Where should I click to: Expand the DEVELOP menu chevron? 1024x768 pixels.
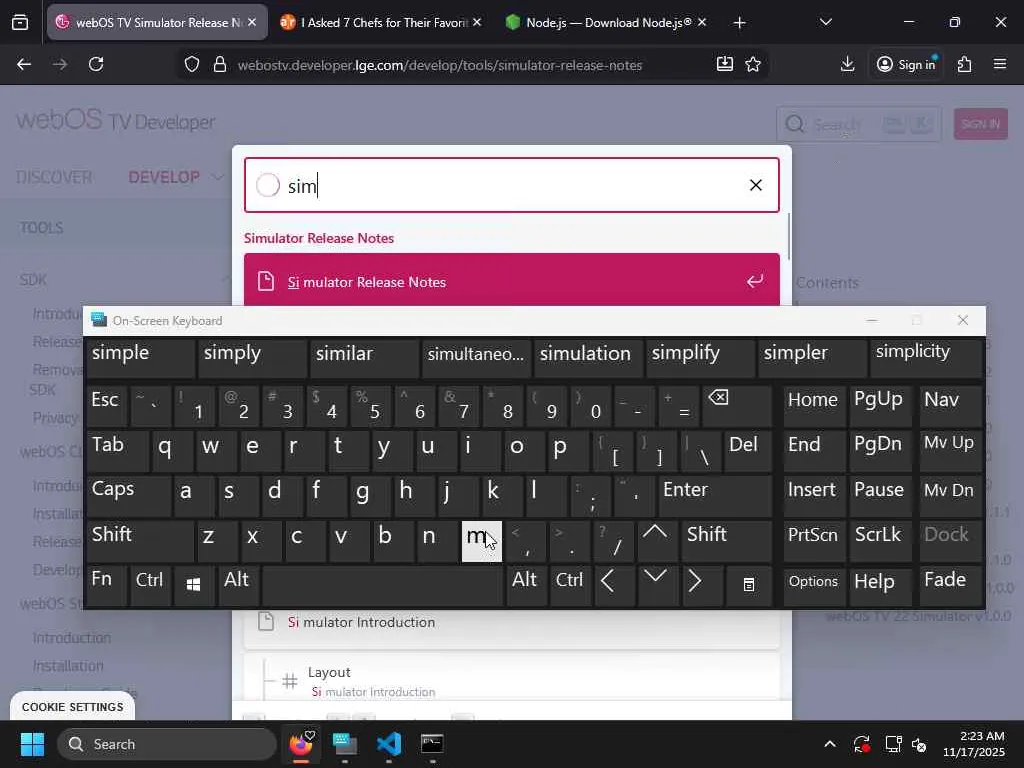point(218,177)
